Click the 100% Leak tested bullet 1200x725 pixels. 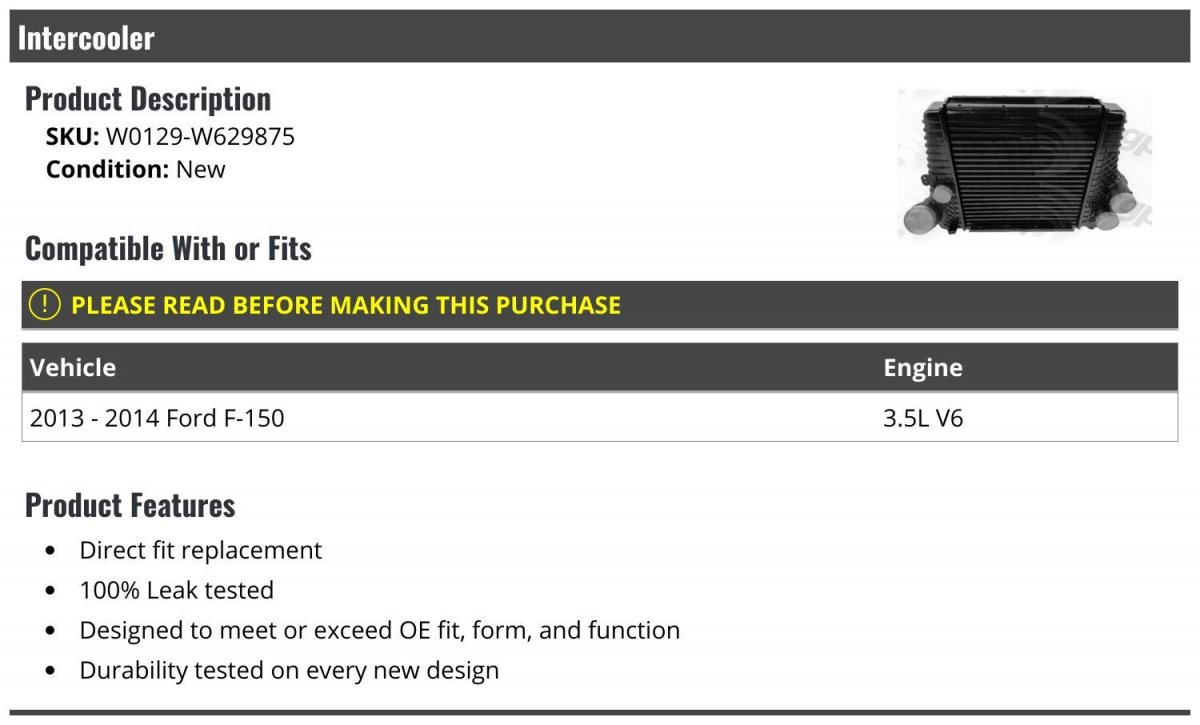pyautogui.click(x=177, y=590)
